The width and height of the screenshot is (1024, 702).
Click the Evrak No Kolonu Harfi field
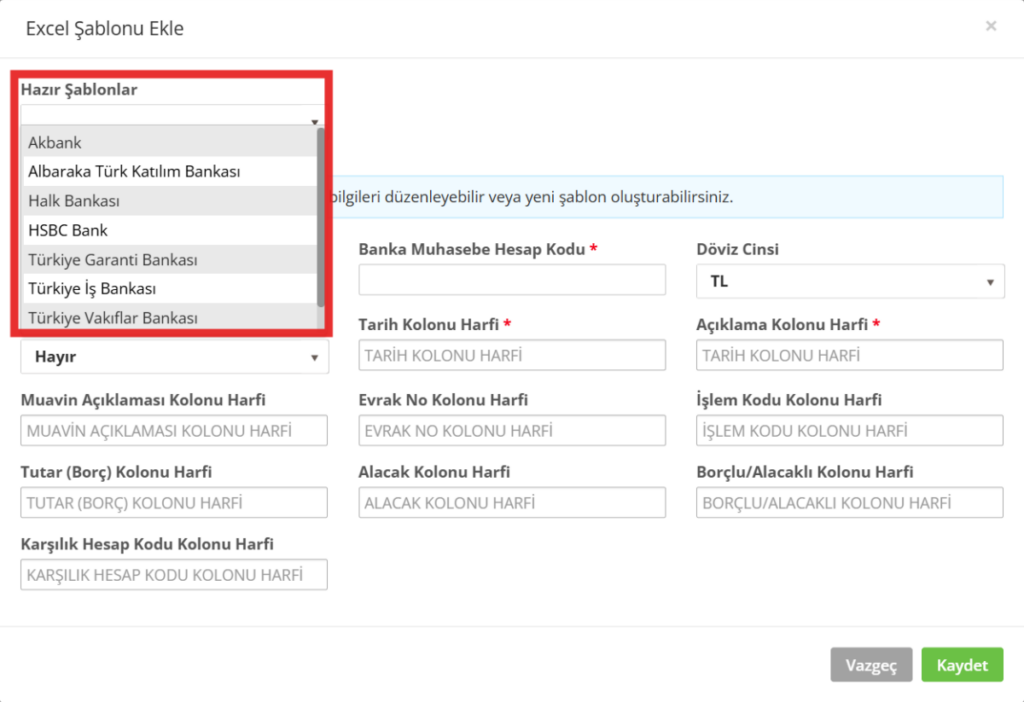tap(512, 430)
